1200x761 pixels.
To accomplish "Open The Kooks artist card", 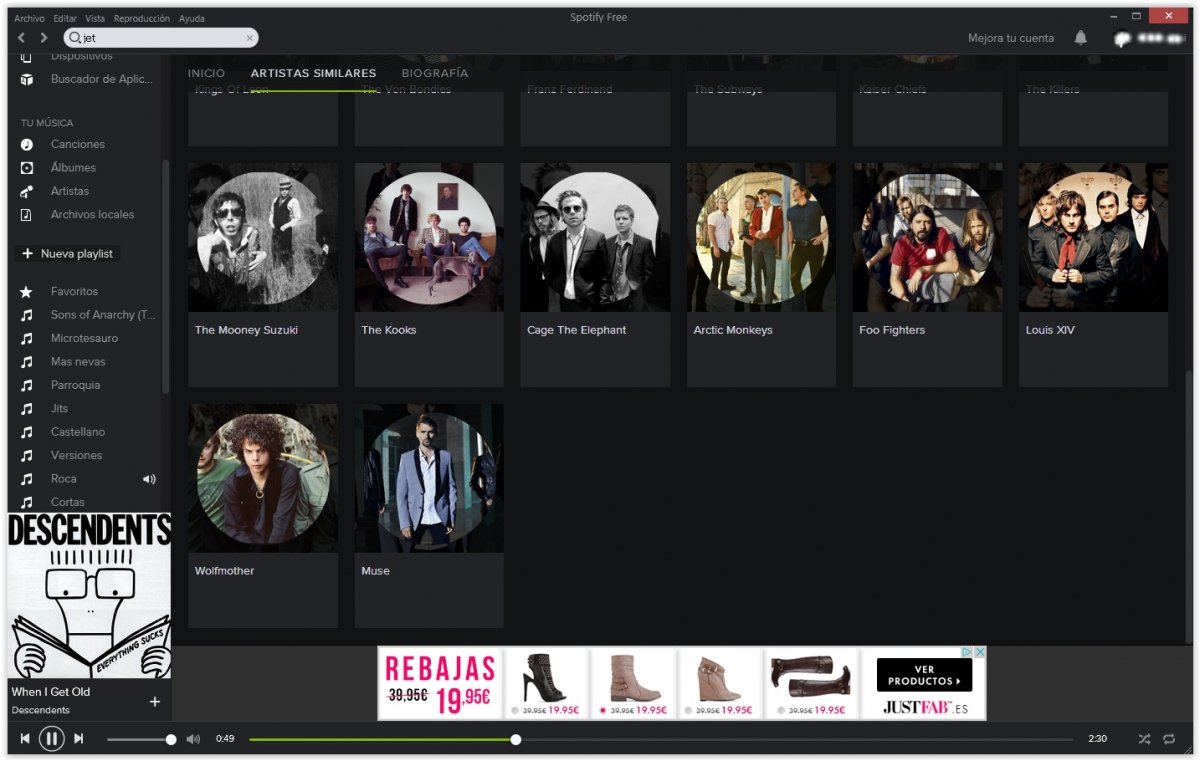I will coord(429,275).
